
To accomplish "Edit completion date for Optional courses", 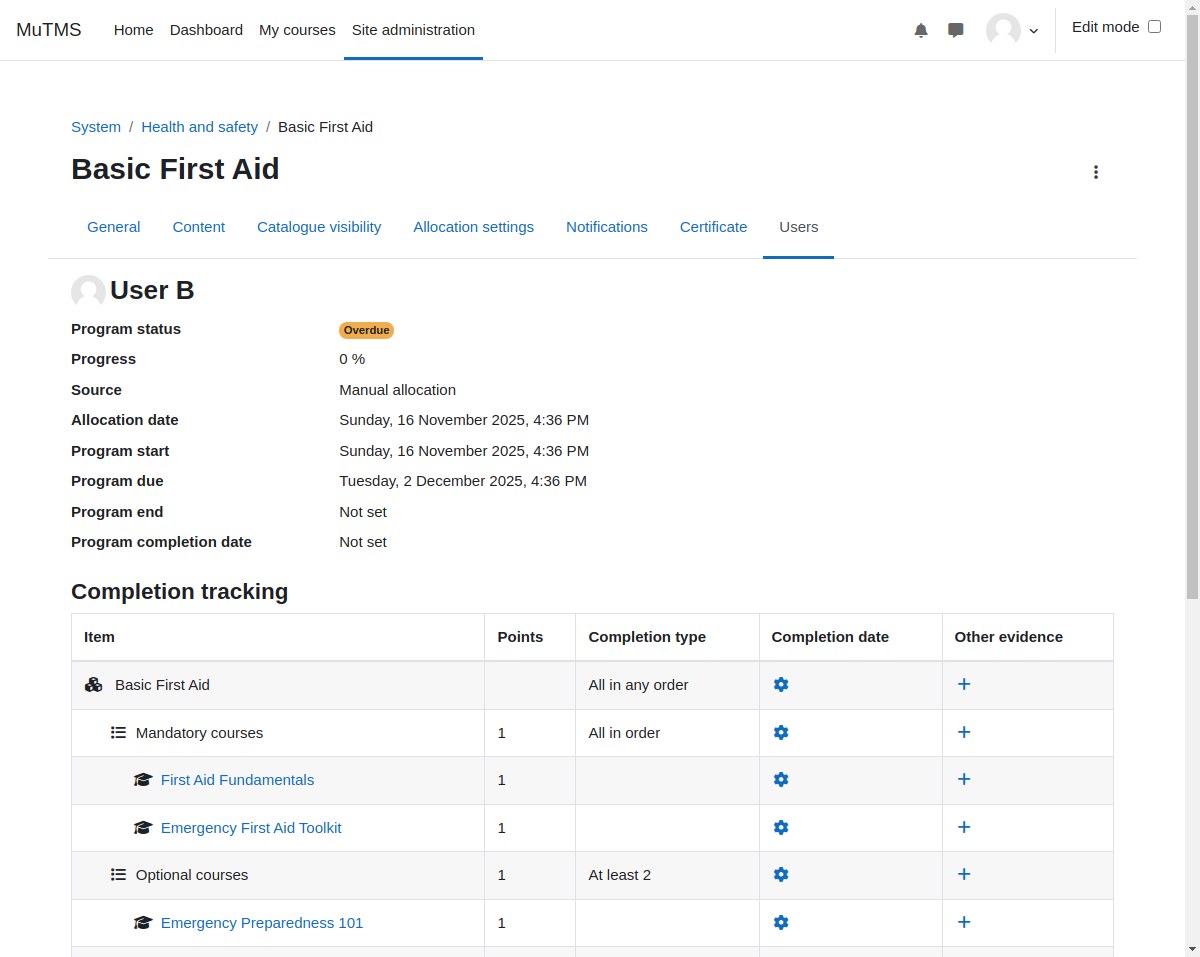I will (781, 875).
